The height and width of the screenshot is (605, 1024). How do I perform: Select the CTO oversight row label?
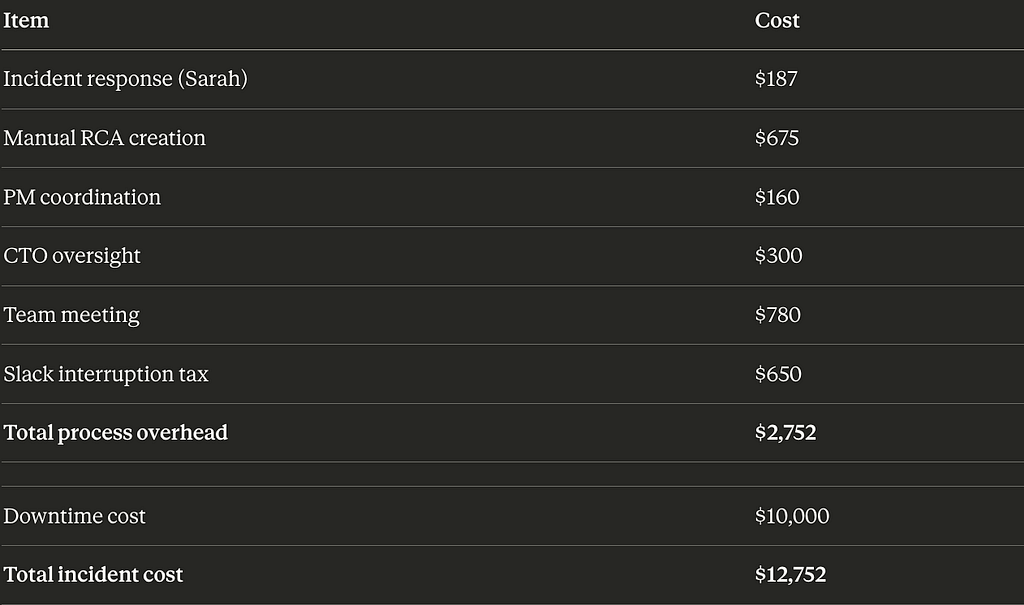point(72,256)
